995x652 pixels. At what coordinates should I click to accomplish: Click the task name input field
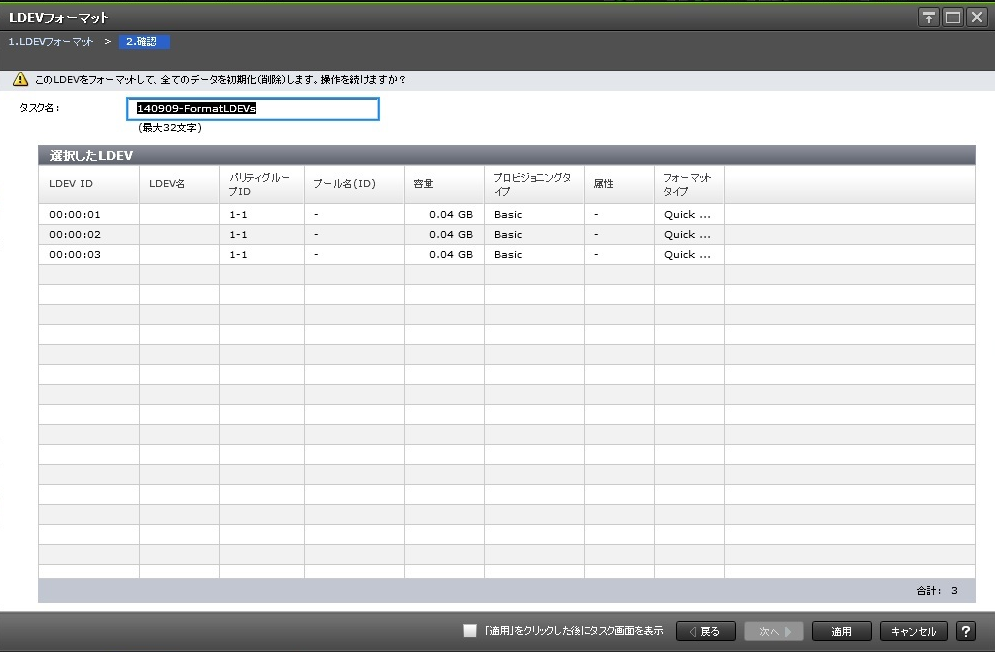(253, 109)
